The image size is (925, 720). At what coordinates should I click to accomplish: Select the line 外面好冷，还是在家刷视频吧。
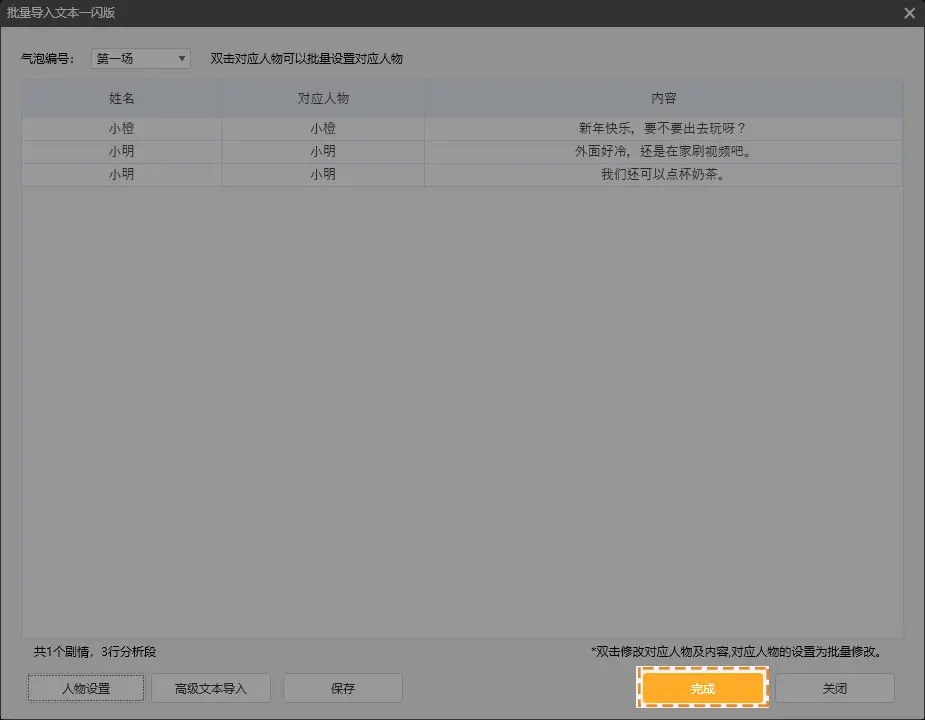click(663, 151)
